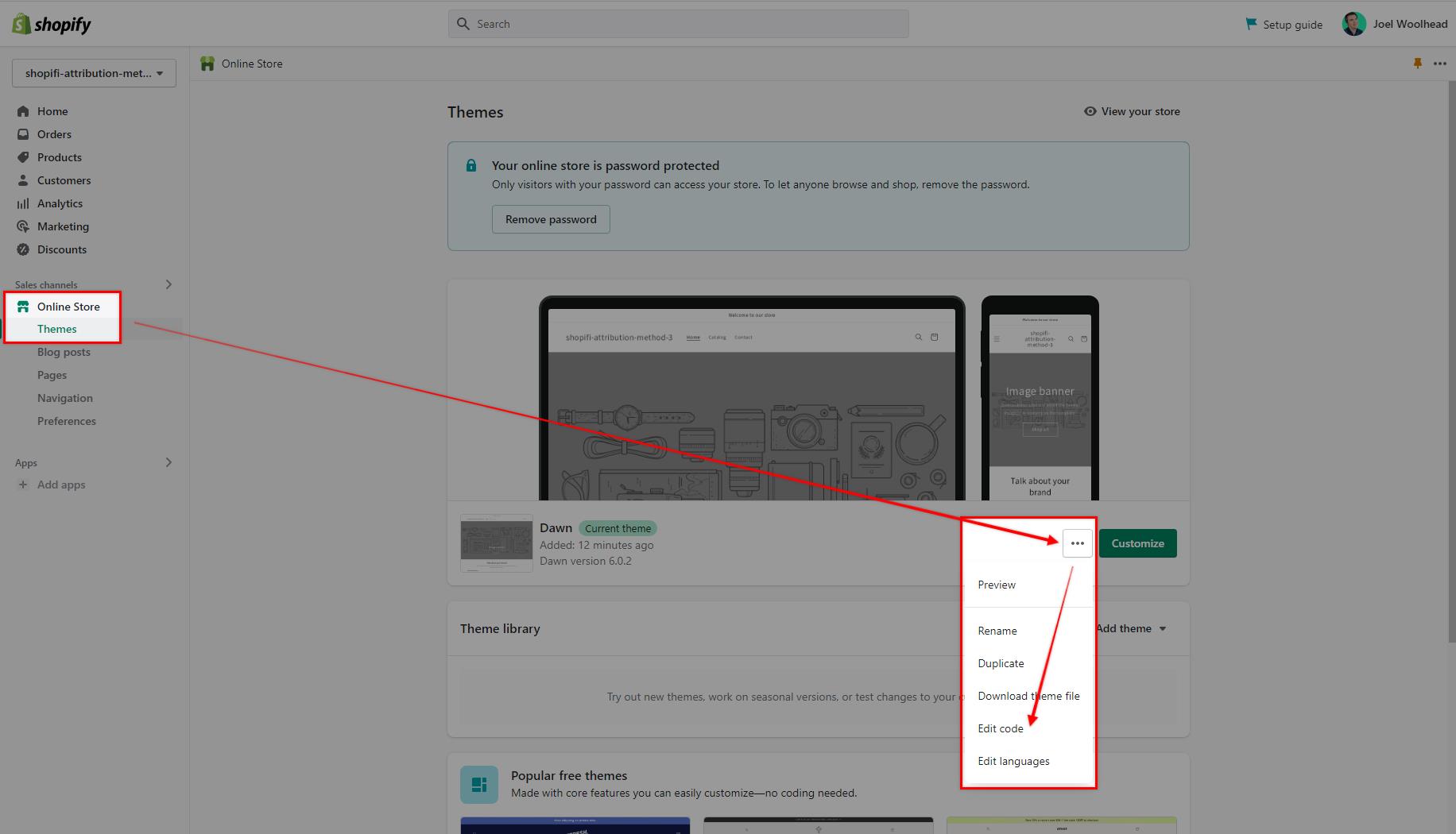Click the magnifier icon in search bar

(x=463, y=24)
